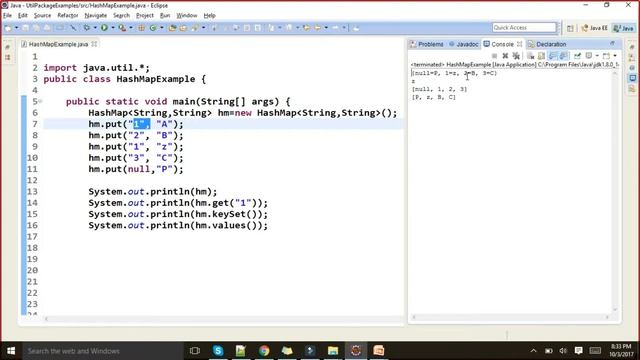Open the Help menu
Image resolution: width=640 pixels, height=360 pixels.
[209, 16]
